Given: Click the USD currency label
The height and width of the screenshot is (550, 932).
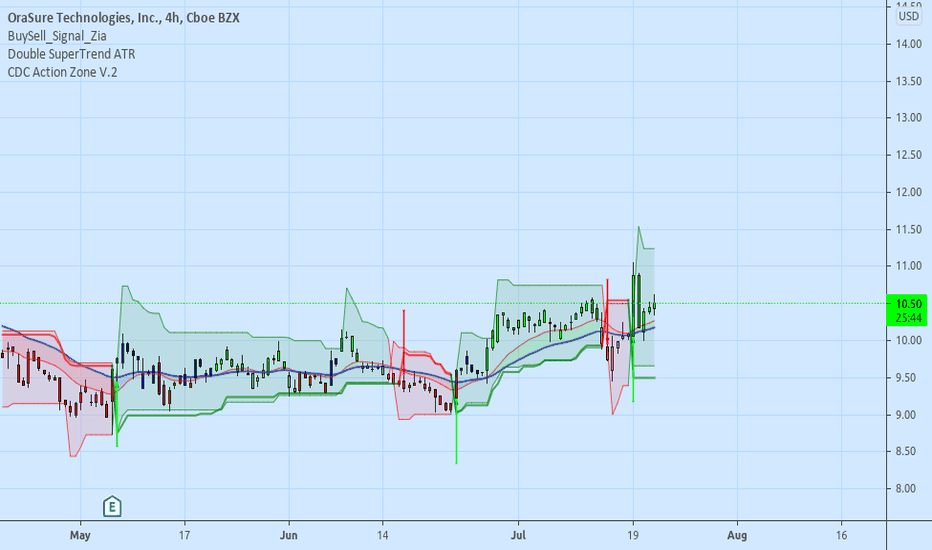Looking at the screenshot, I should click(908, 17).
